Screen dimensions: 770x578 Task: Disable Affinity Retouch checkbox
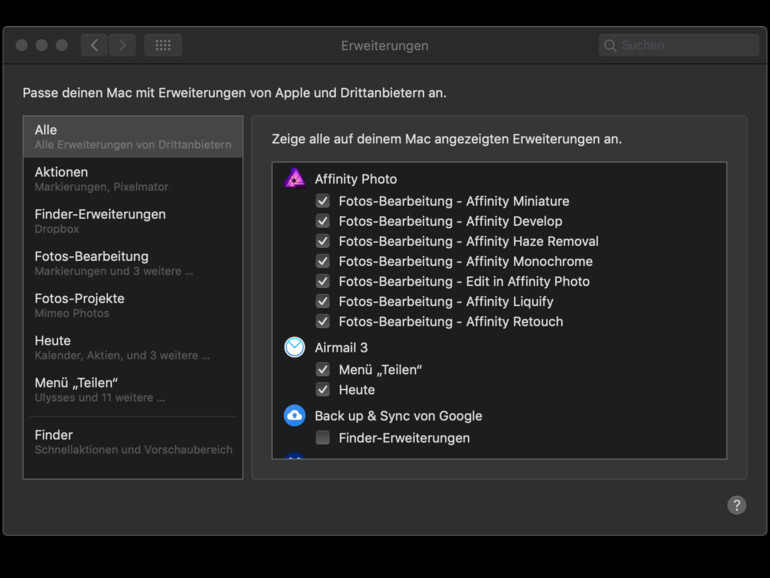pyautogui.click(x=323, y=321)
